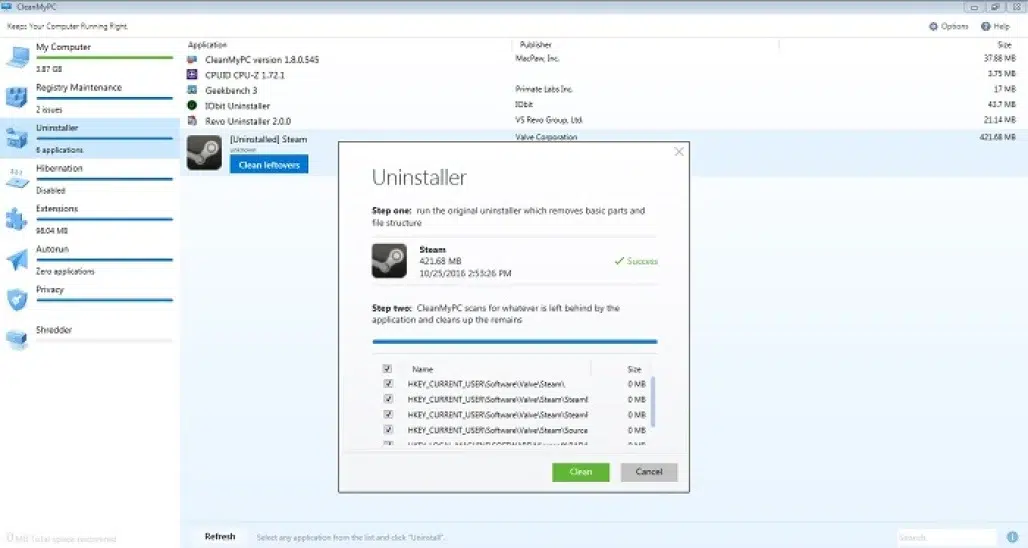Viewport: 1028px width, 548px height.
Task: Click the Options gear icon
Action: click(x=933, y=26)
